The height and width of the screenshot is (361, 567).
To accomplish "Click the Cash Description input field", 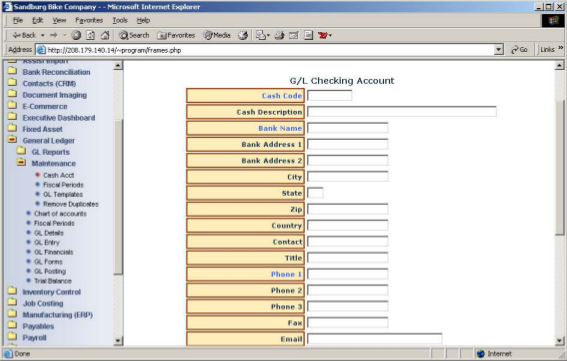I will [x=402, y=111].
